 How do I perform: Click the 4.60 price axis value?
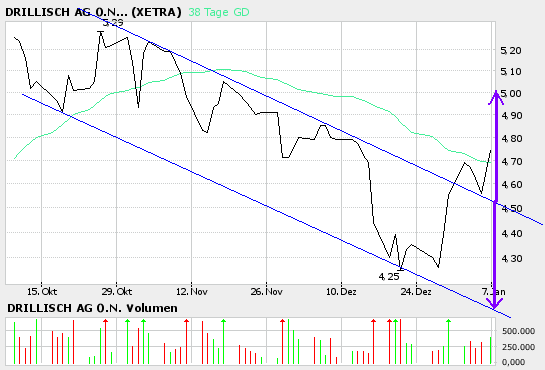click(512, 184)
